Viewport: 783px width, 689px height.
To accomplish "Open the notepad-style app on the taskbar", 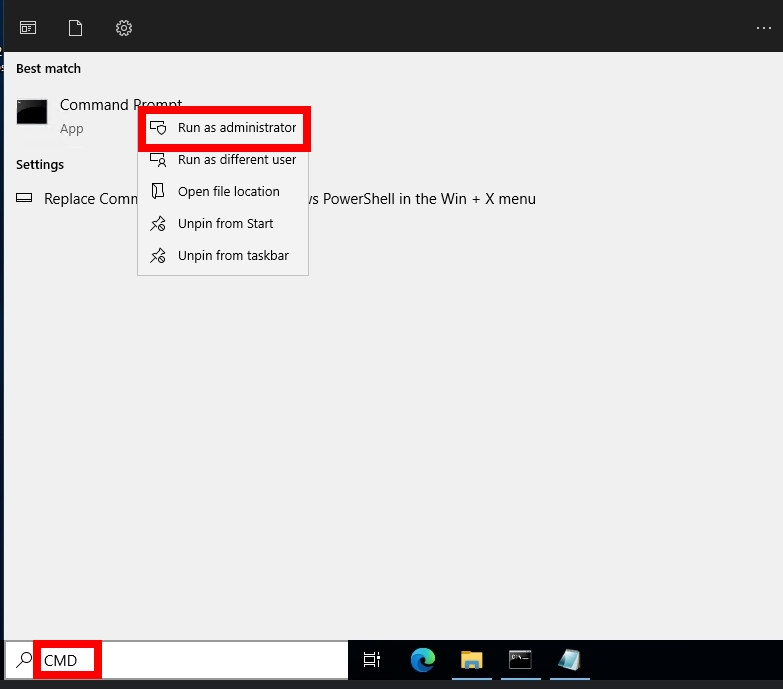I will click(x=569, y=660).
